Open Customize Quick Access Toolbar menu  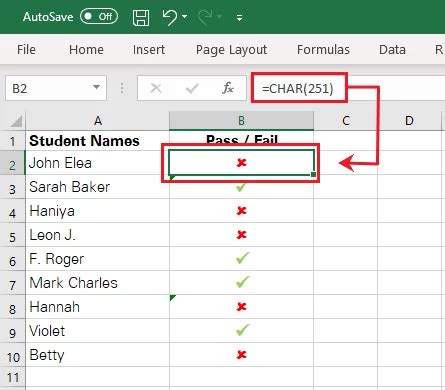(x=239, y=17)
